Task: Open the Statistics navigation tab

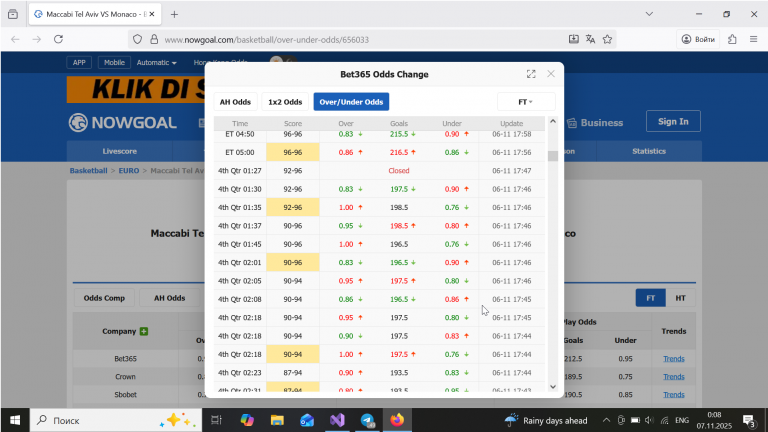Action: click(x=648, y=151)
